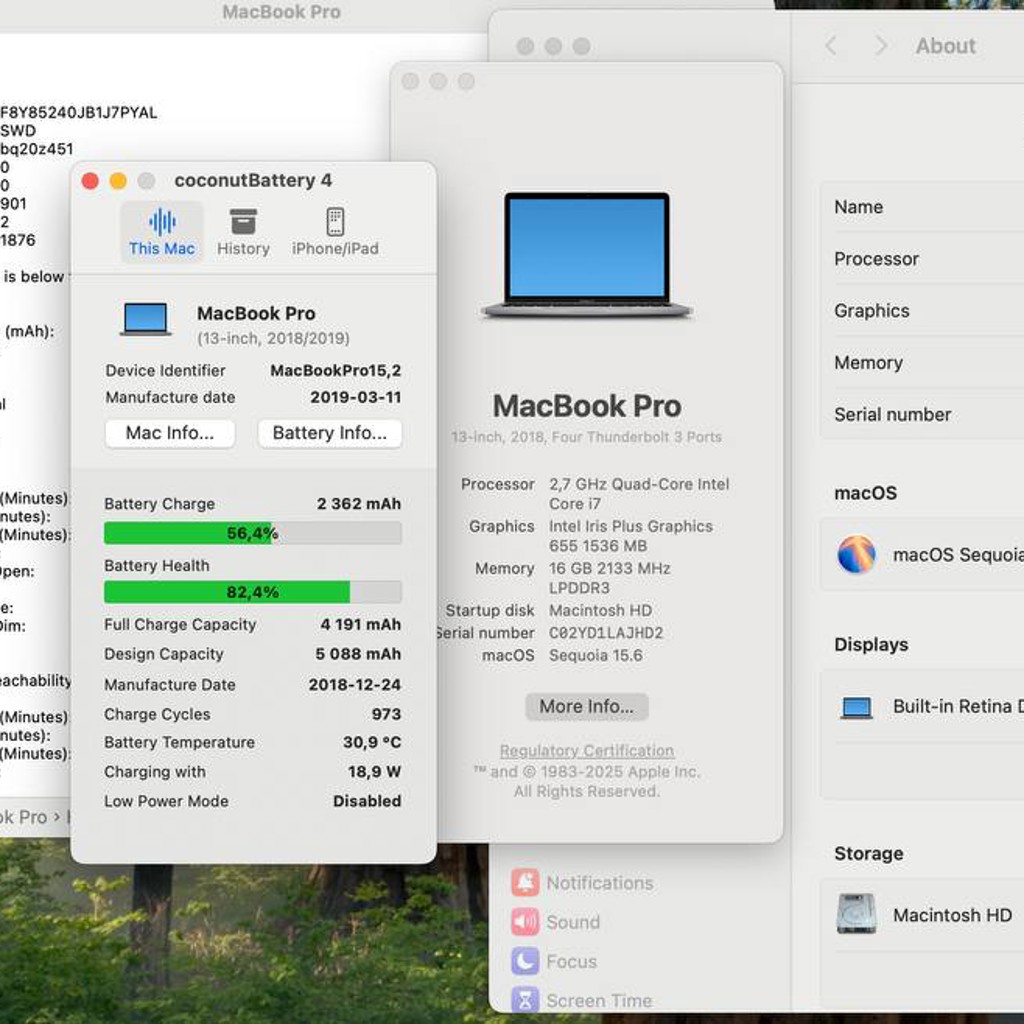Screen dimensions: 1024x1024
Task: Click the Design Capacity 5 088 mAh value
Action: tap(358, 654)
